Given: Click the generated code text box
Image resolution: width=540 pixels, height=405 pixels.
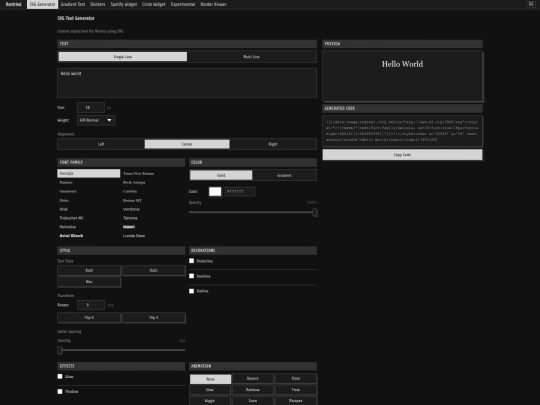Looking at the screenshot, I should [x=402, y=131].
